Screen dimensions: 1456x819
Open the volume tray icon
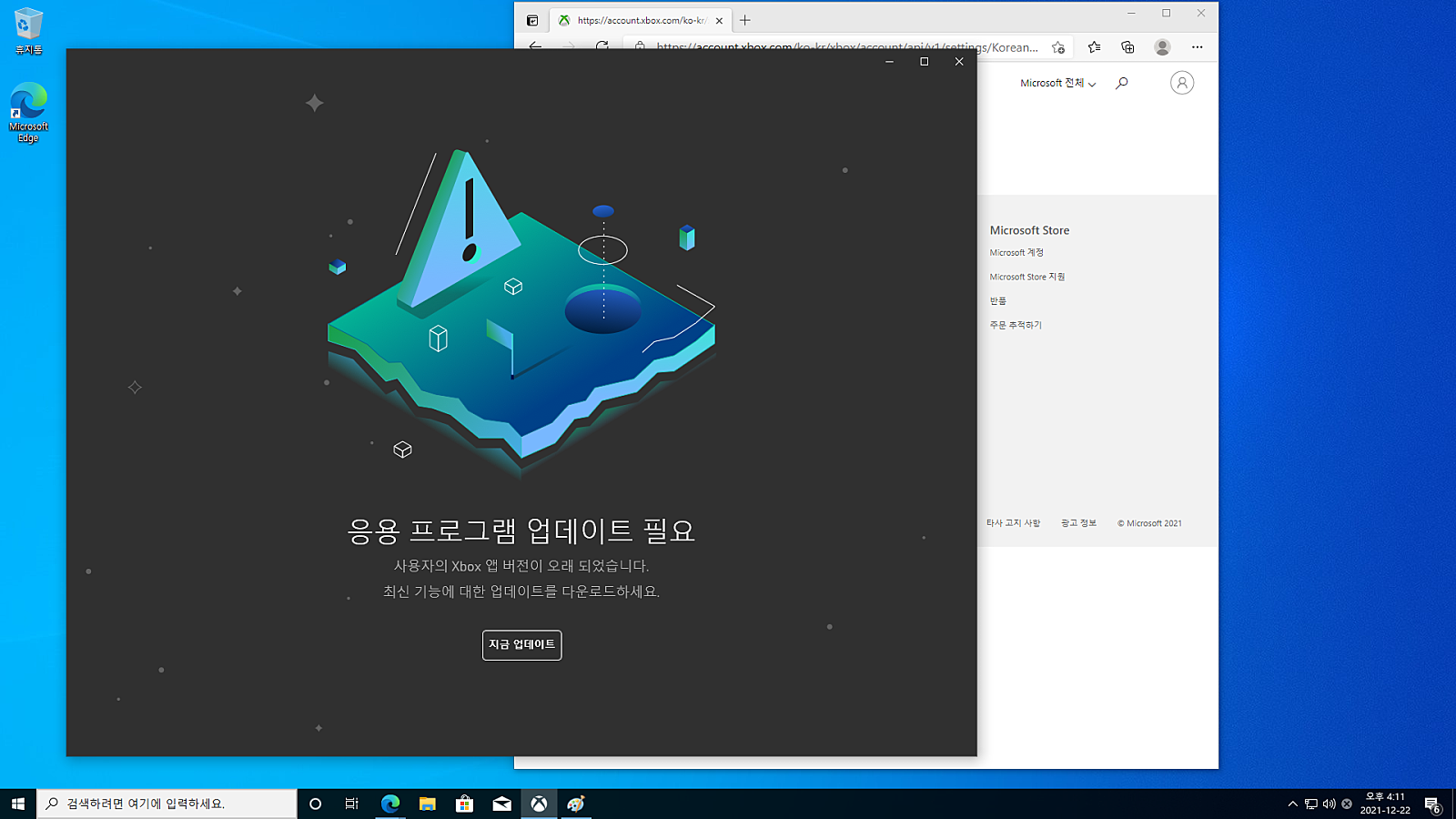[x=1330, y=804]
